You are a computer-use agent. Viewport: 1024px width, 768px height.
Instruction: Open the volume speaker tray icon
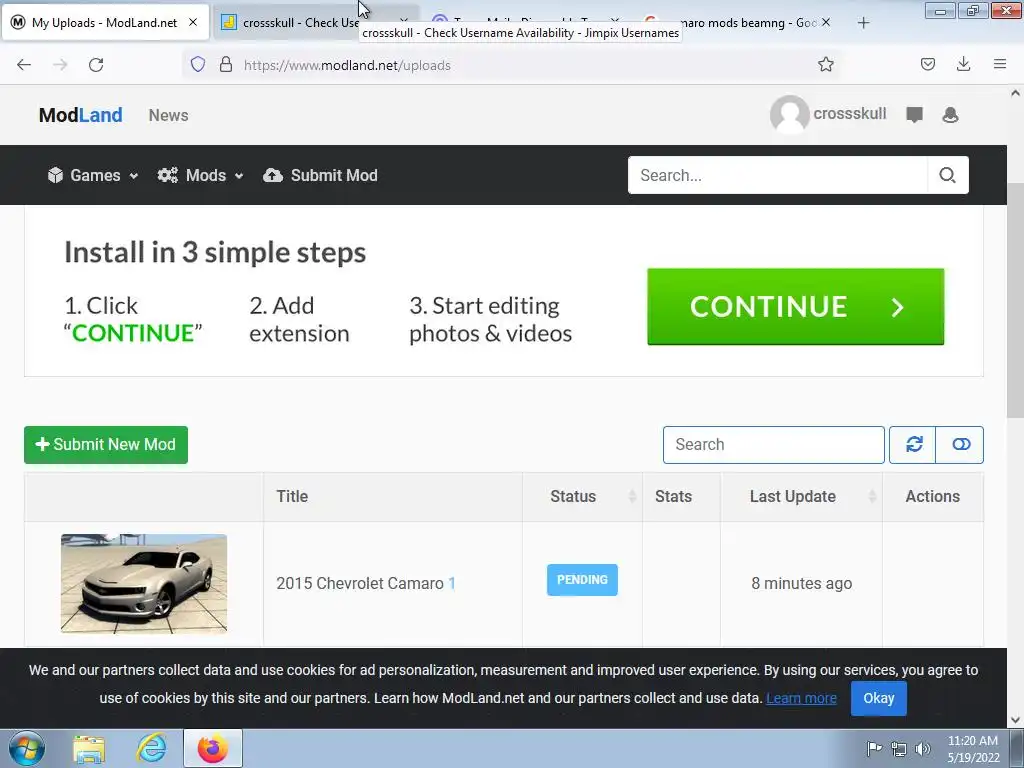coord(922,748)
